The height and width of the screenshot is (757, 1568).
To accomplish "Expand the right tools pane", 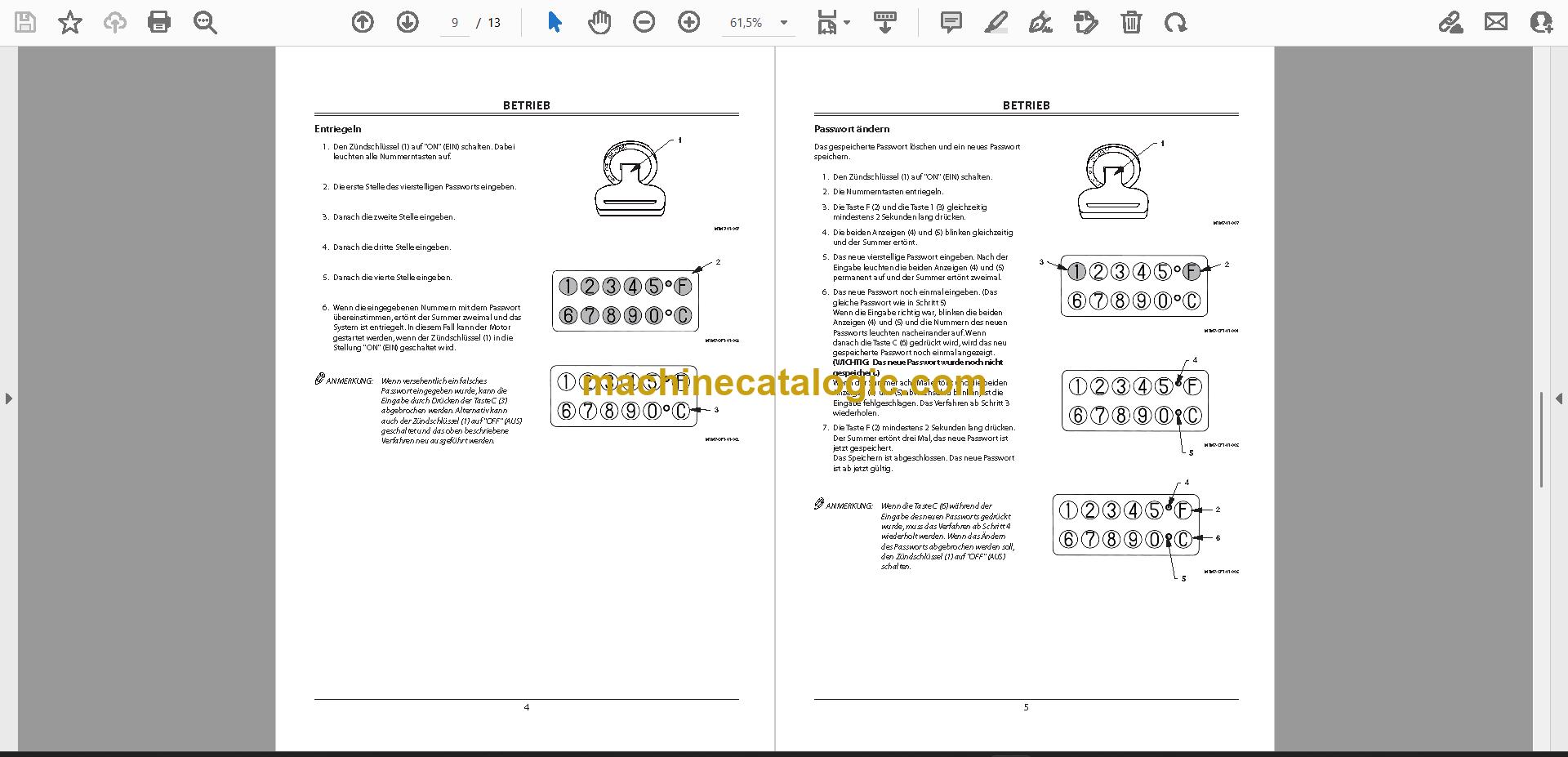I will point(1558,399).
